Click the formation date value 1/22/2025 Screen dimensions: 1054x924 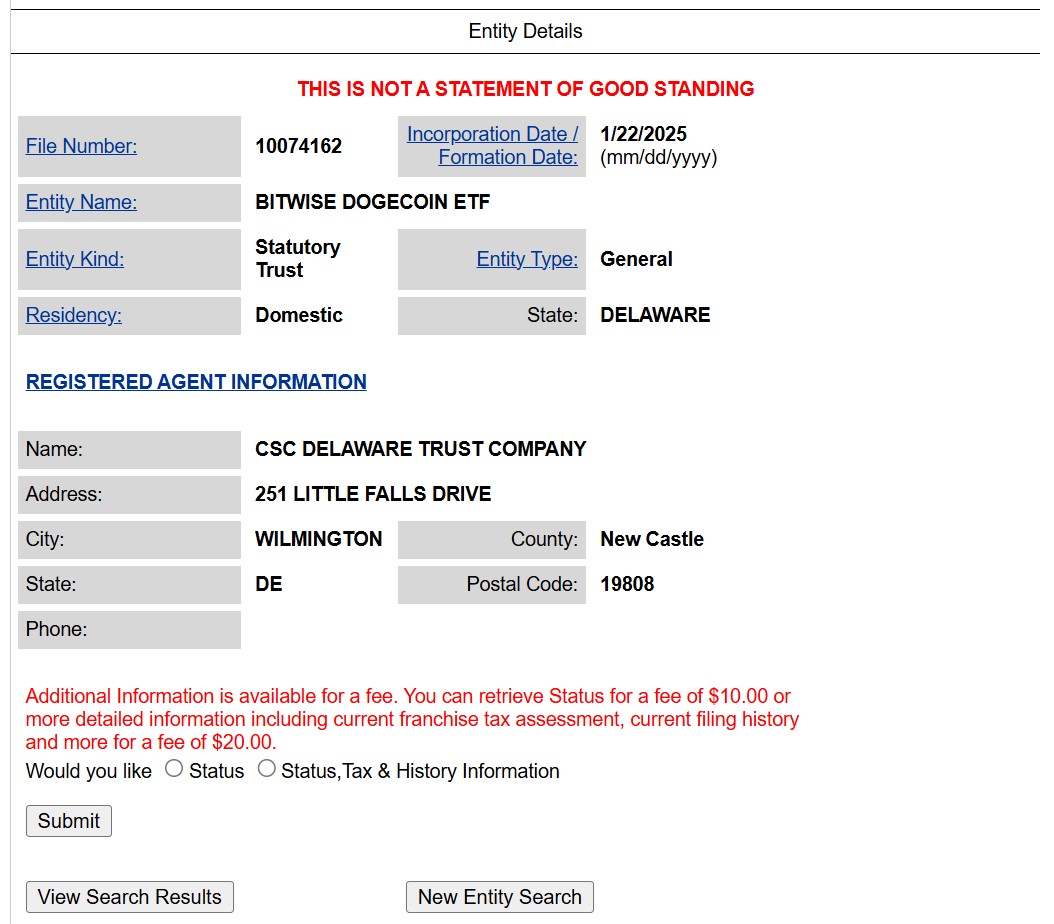(x=643, y=134)
